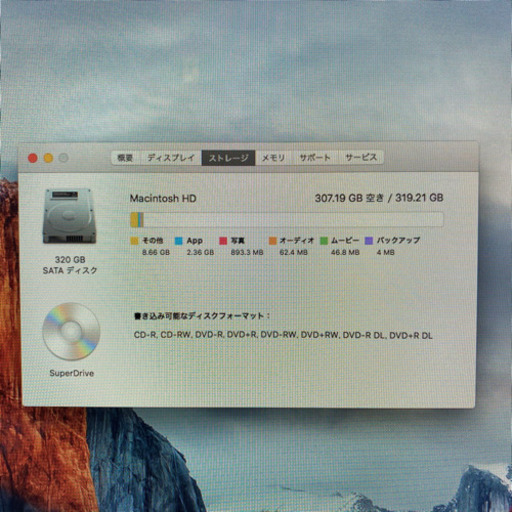Click the 62.4 MB audio value
The height and width of the screenshot is (512, 512).
[293, 252]
